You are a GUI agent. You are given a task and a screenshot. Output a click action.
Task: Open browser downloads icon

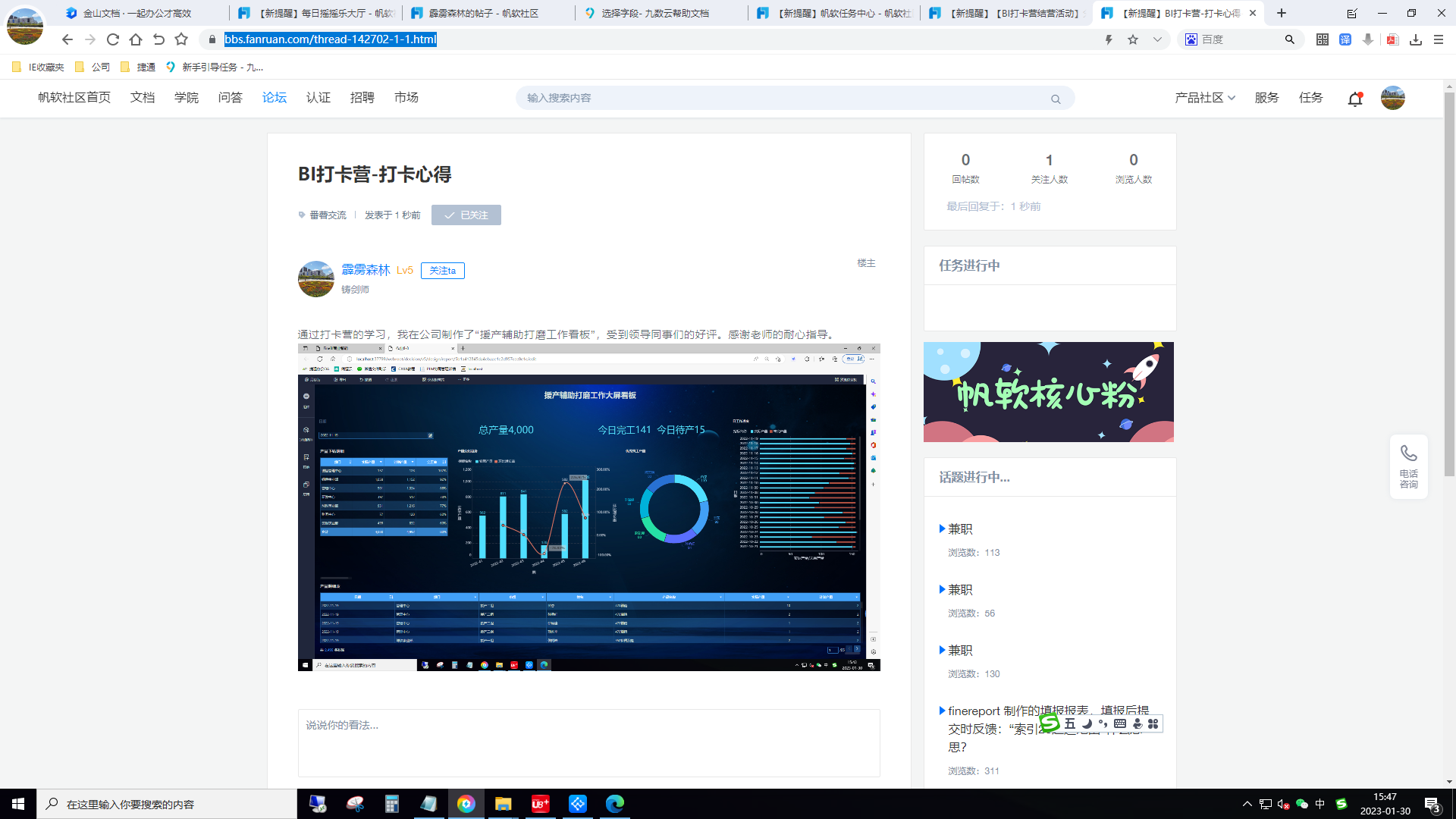tap(1415, 39)
